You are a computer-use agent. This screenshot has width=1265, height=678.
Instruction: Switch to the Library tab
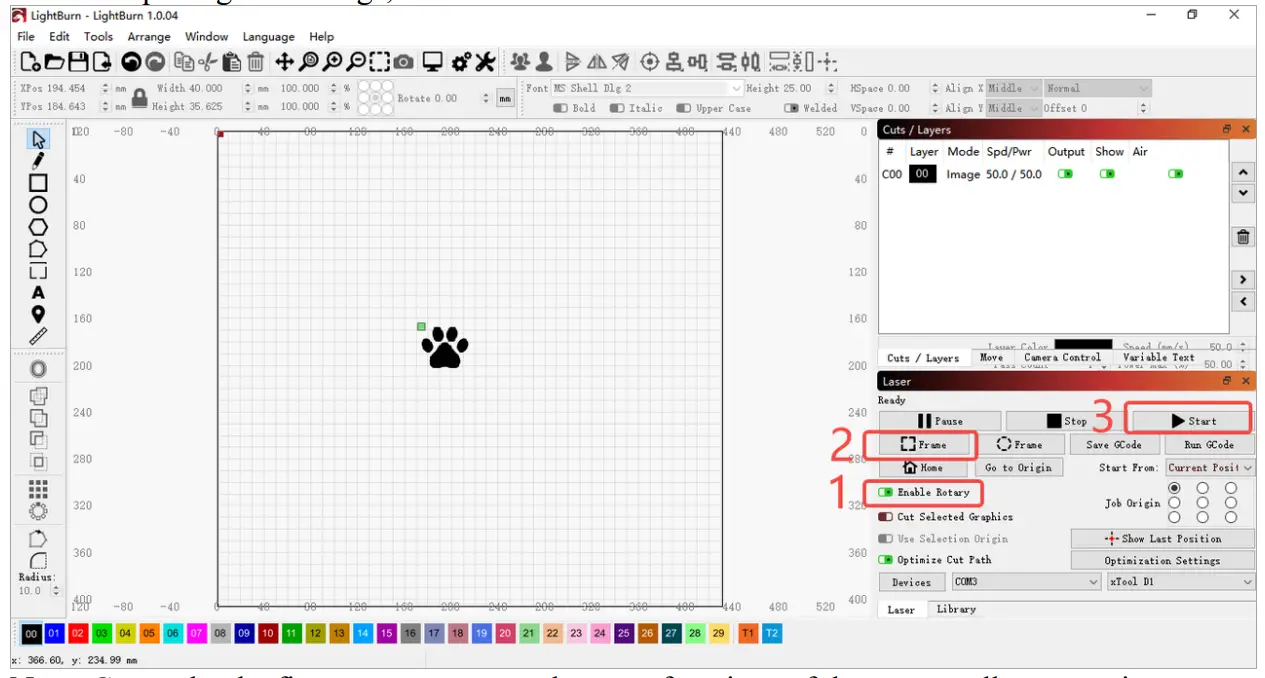coord(956,609)
